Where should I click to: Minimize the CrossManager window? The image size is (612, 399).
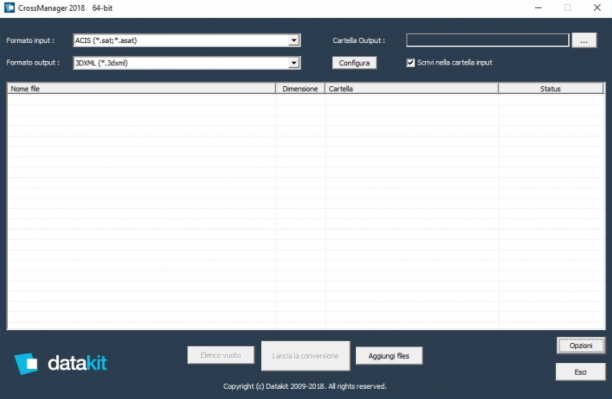(x=538, y=8)
